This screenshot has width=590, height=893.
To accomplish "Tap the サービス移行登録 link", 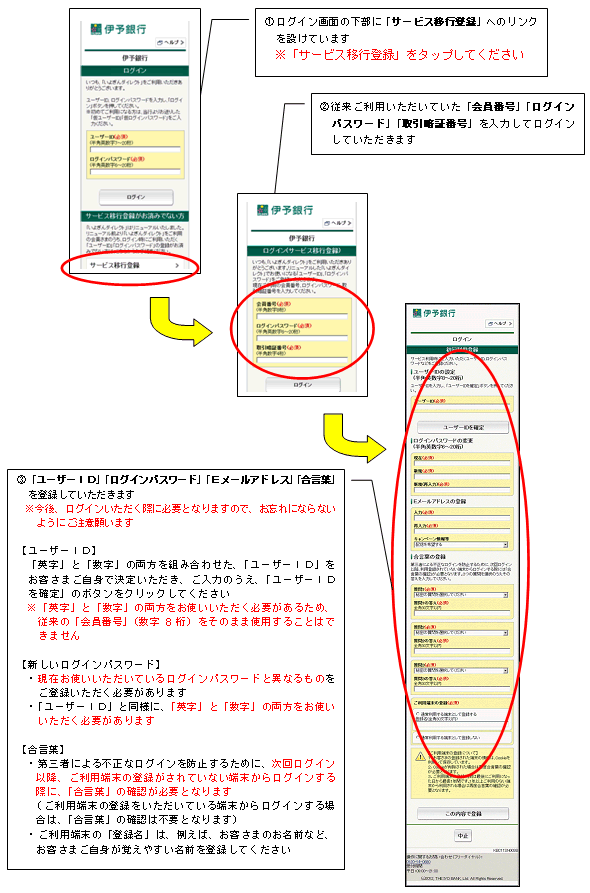I will point(134,265).
